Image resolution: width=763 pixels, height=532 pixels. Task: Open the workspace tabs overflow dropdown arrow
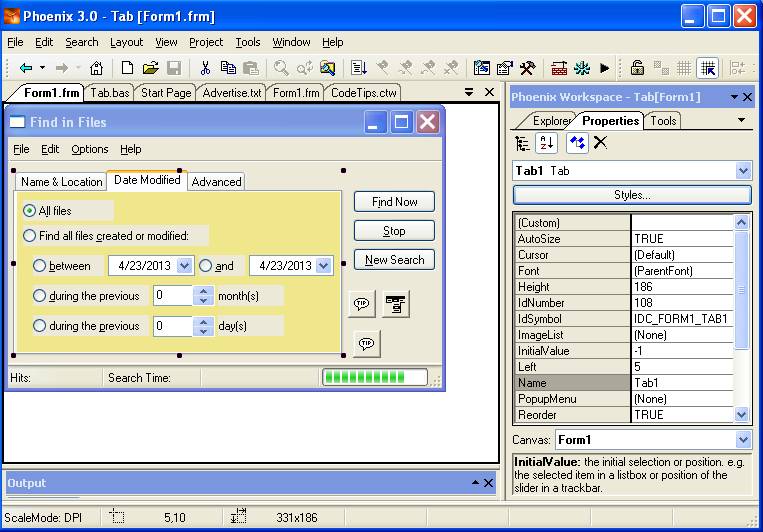point(741,120)
